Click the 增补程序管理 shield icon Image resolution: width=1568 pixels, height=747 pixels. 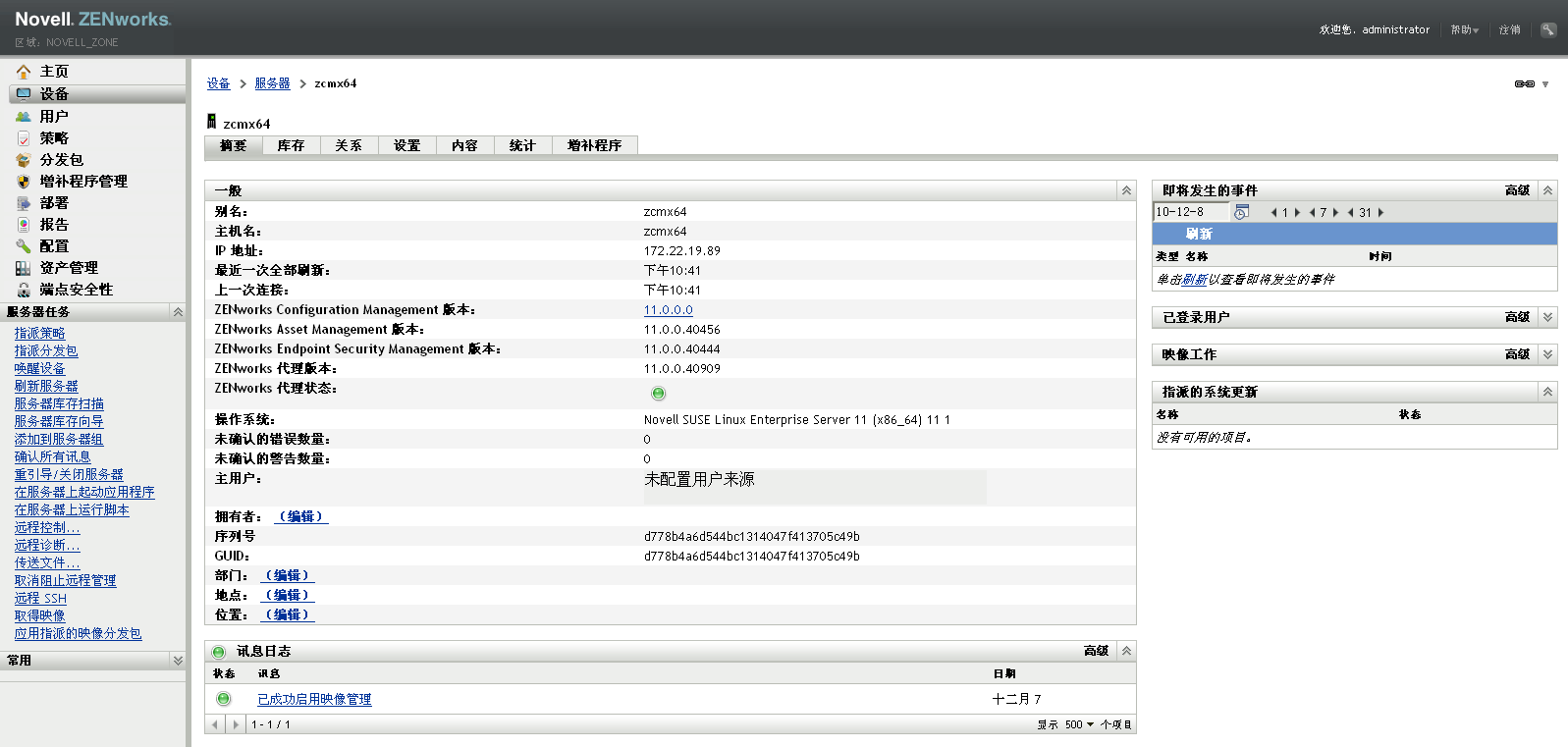pyautogui.click(x=24, y=182)
